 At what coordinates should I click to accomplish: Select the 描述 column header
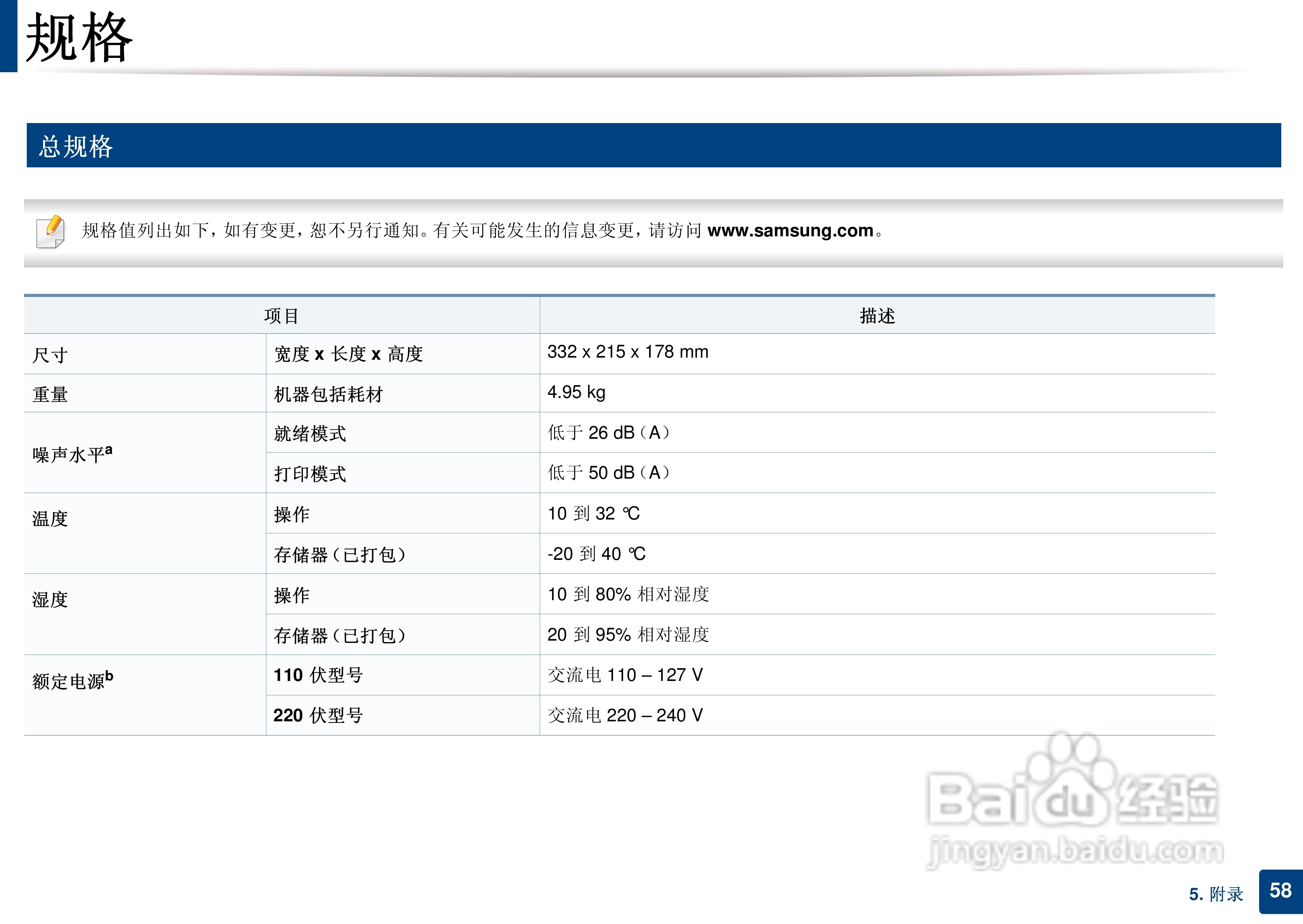[x=877, y=316]
